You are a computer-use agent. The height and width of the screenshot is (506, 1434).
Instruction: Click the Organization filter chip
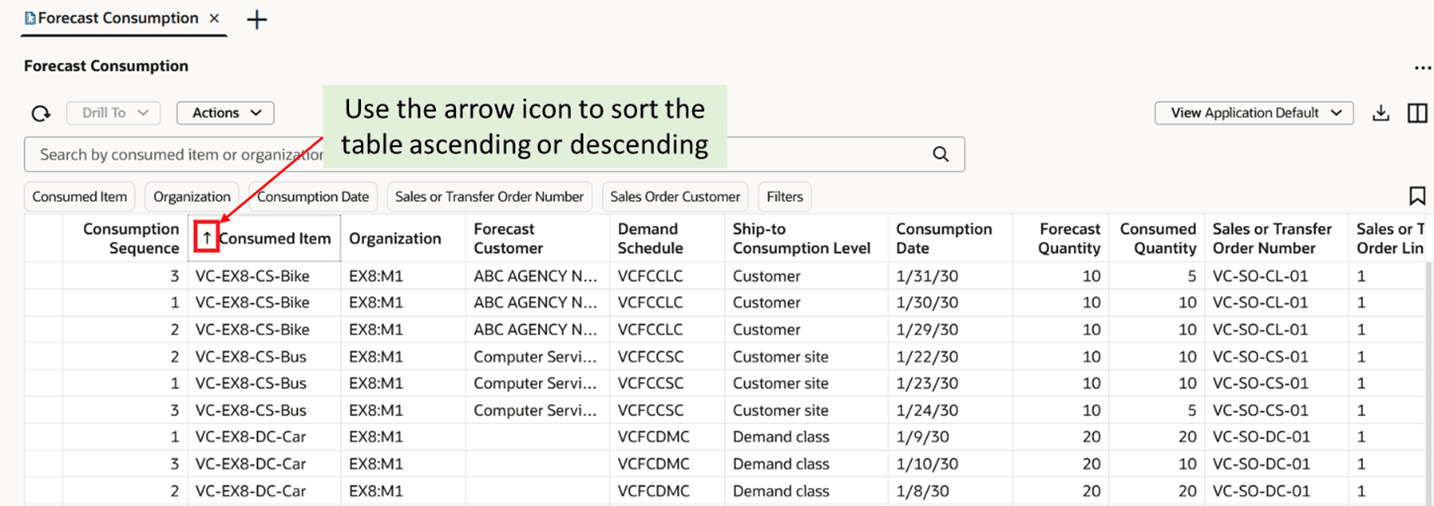coord(192,197)
